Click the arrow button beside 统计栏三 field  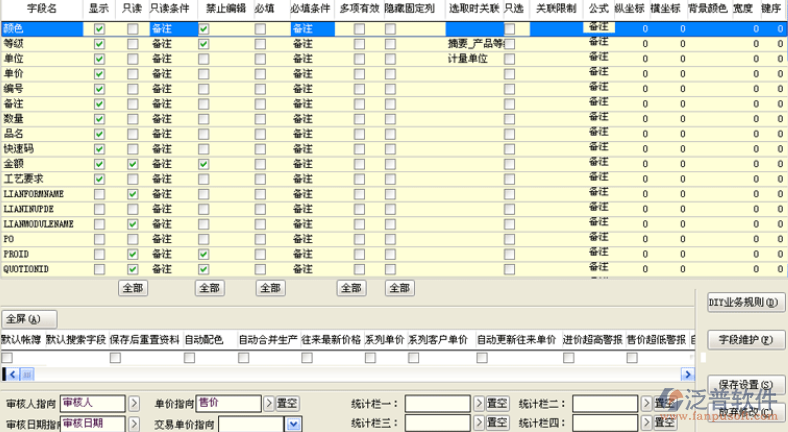(478, 422)
